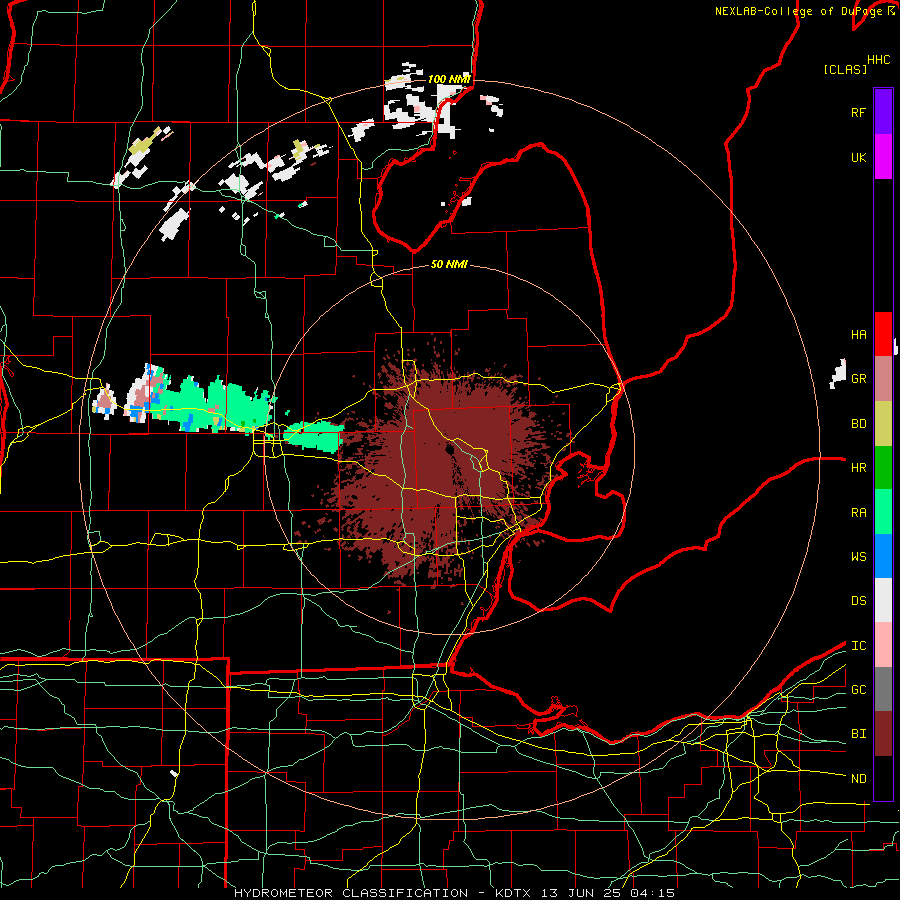This screenshot has width=900, height=900.
Task: Click the HA legend label
Action: point(858,334)
